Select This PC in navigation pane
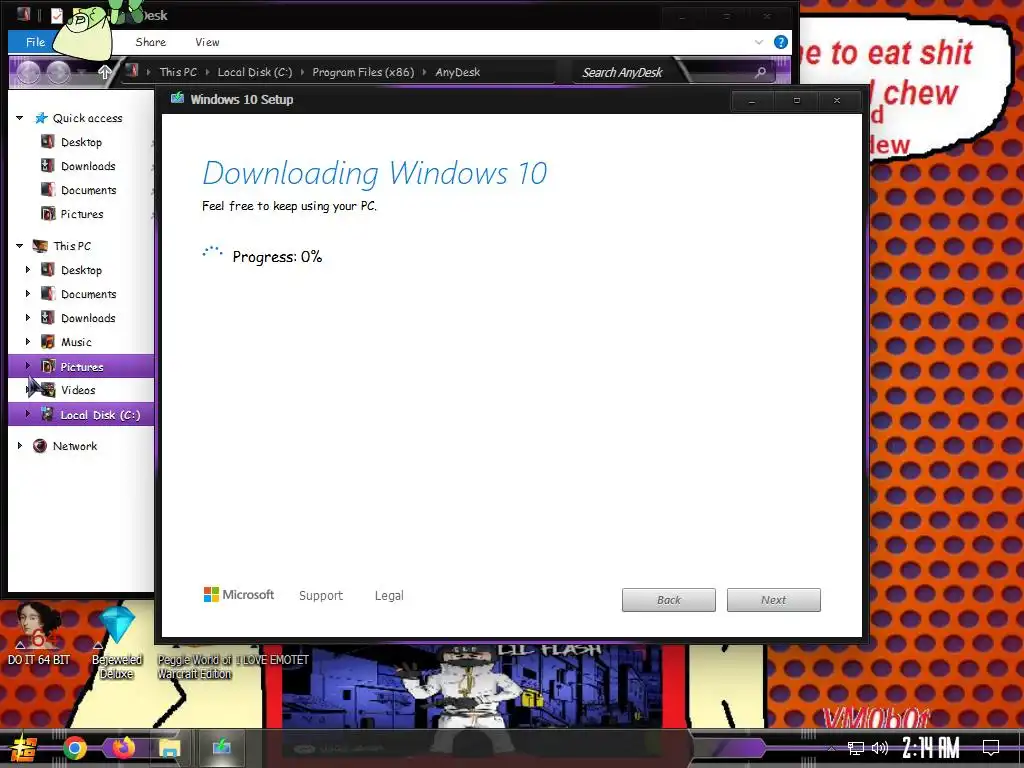The image size is (1024, 768). [x=72, y=246]
